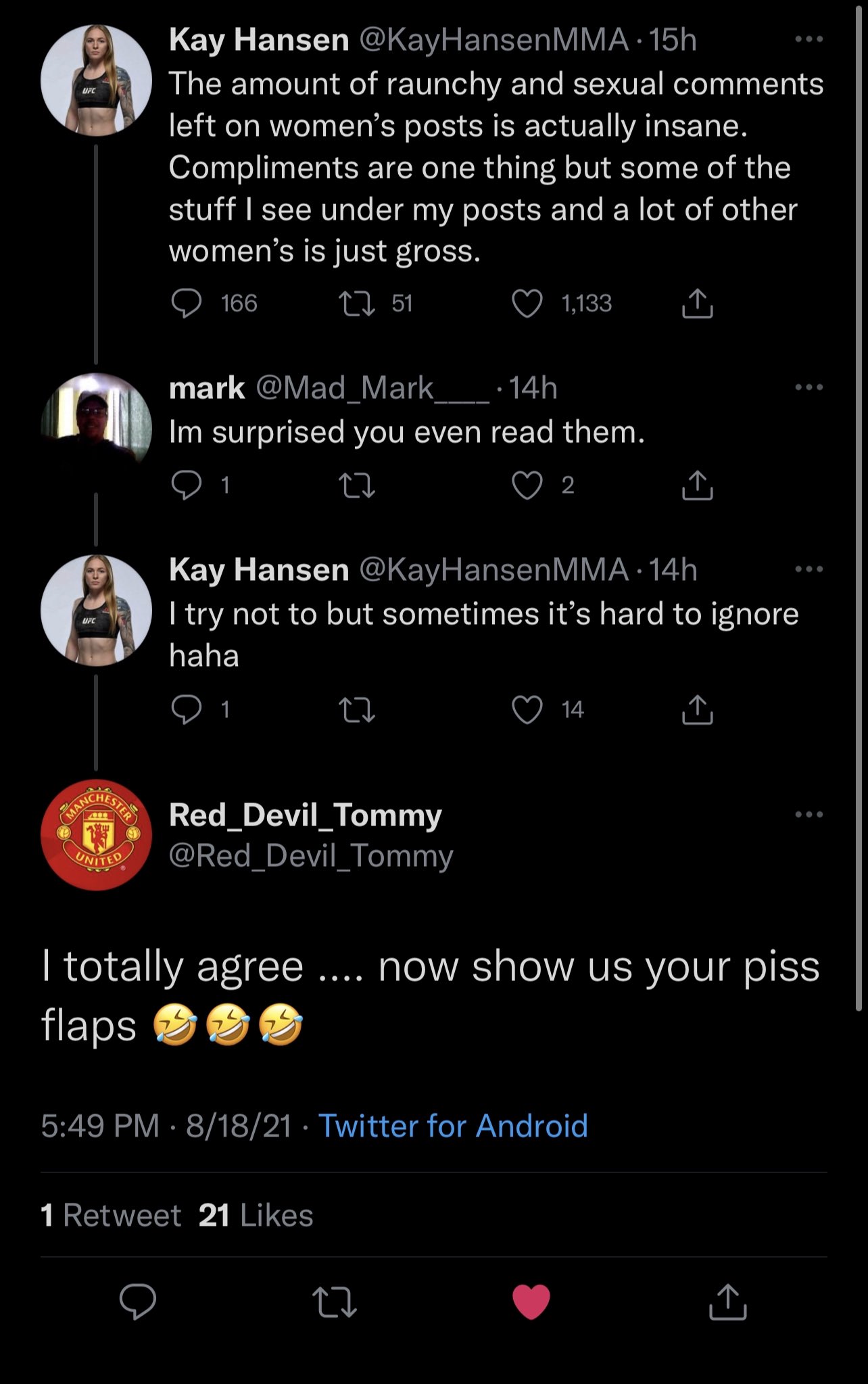Like Kay Hansen's tweet with 1,133 likes
Viewport: 868px width, 1384px height.
coord(527,304)
